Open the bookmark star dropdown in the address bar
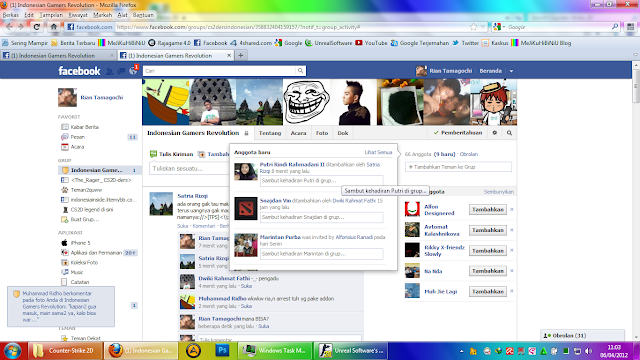Viewport: 640px width, 360px height. [x=483, y=27]
